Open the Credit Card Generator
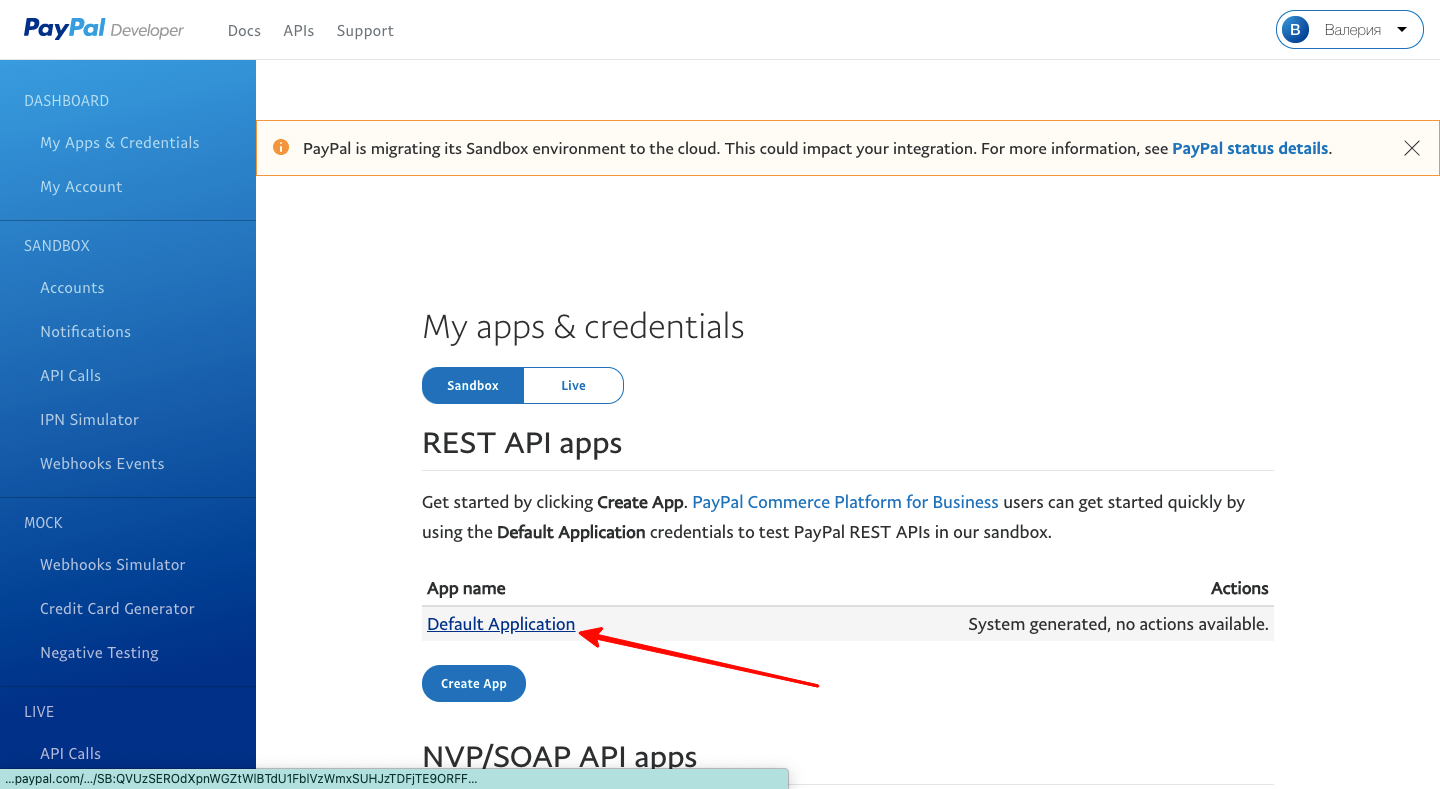 click(x=117, y=609)
